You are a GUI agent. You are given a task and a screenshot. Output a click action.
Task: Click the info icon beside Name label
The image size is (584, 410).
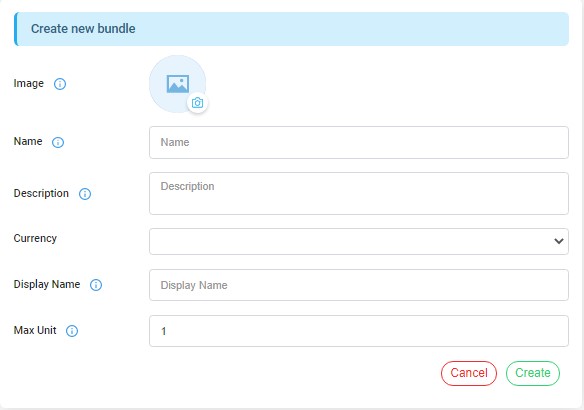(58, 142)
